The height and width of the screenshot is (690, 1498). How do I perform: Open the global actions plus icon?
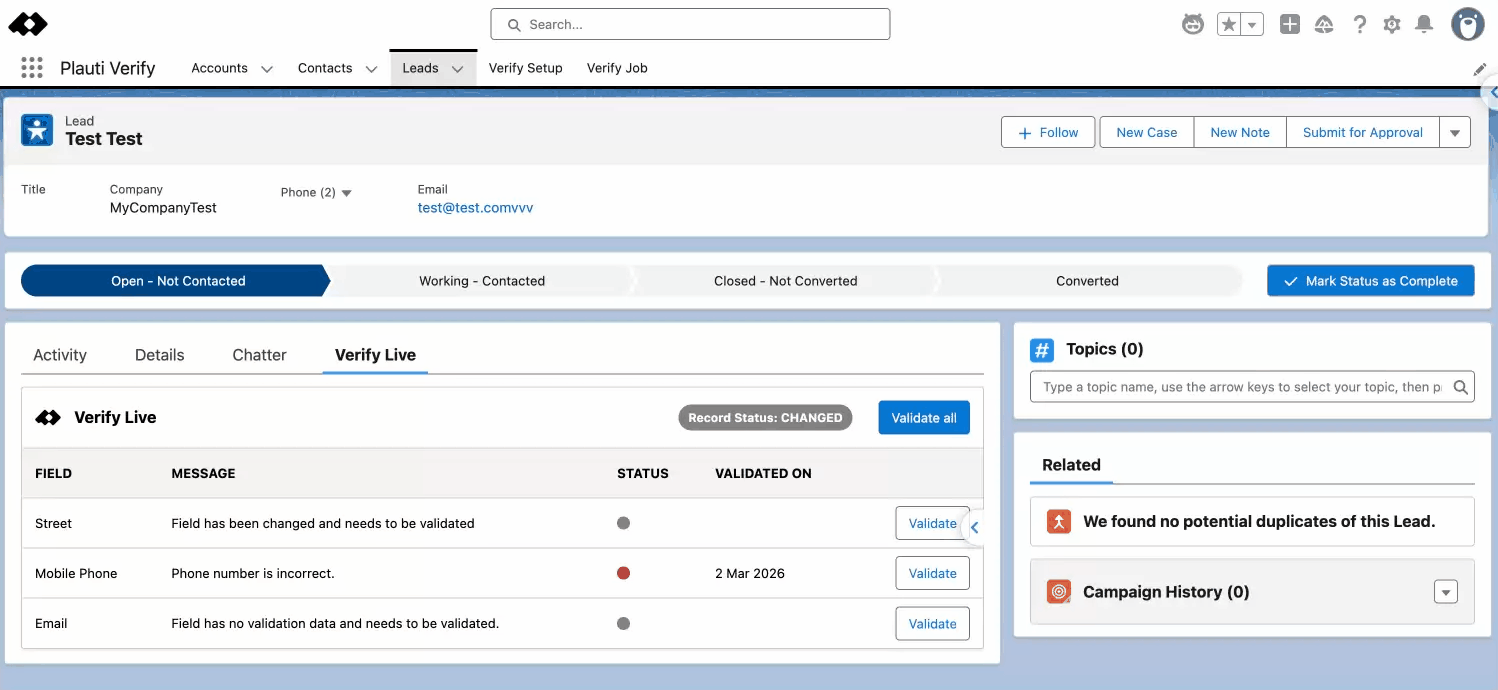[1290, 25]
